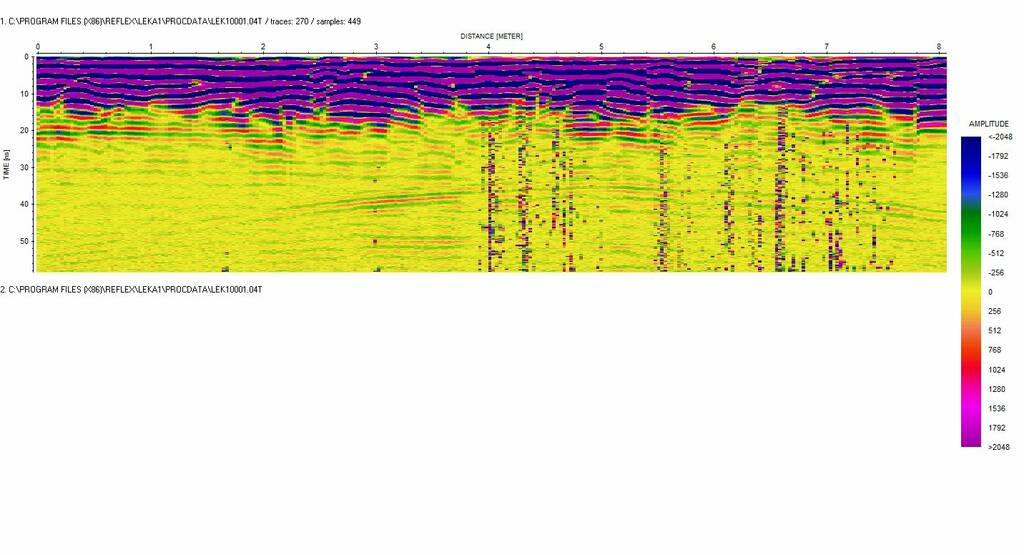
Task: Click time axis tick labeled 10
Action: tap(26, 94)
